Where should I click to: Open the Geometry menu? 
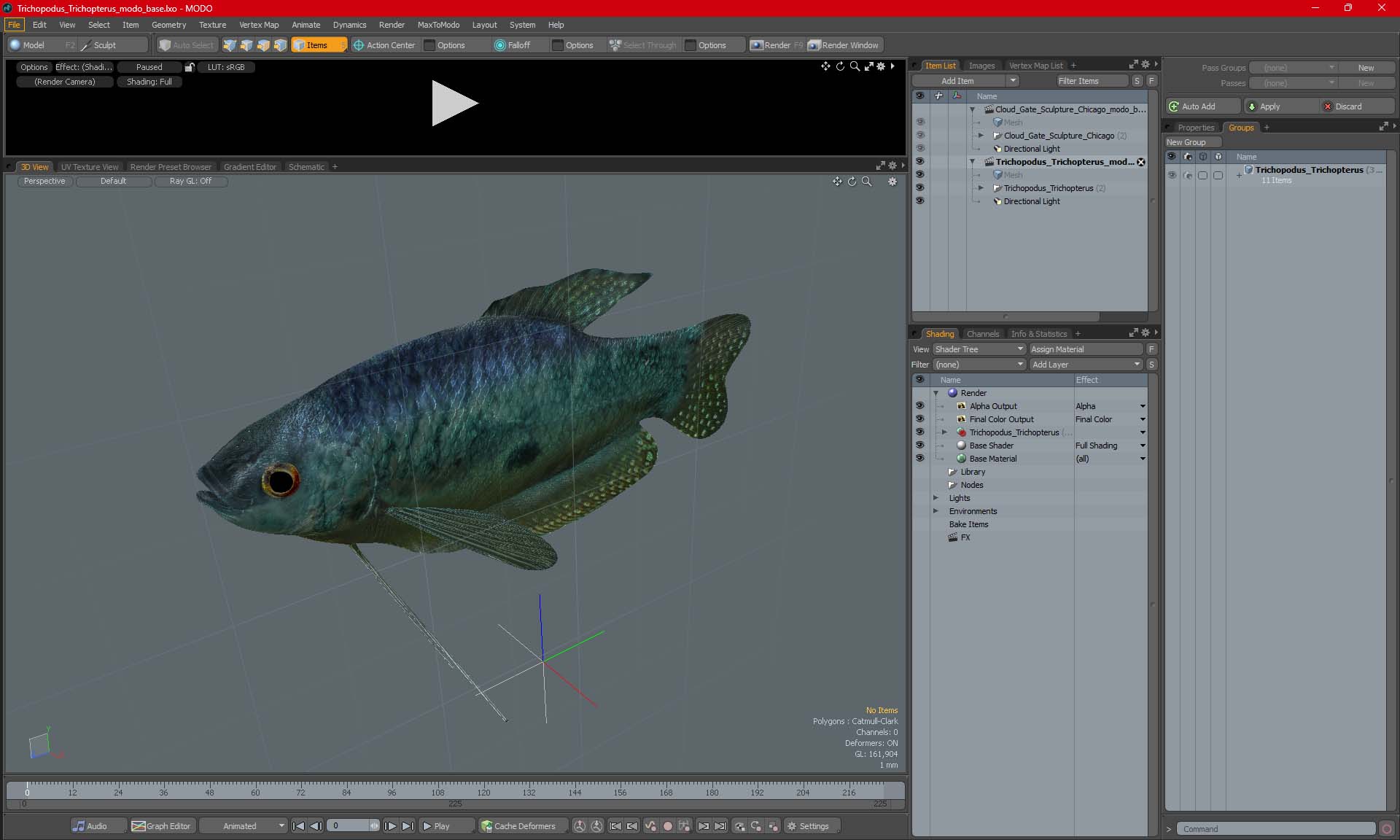coord(168,25)
